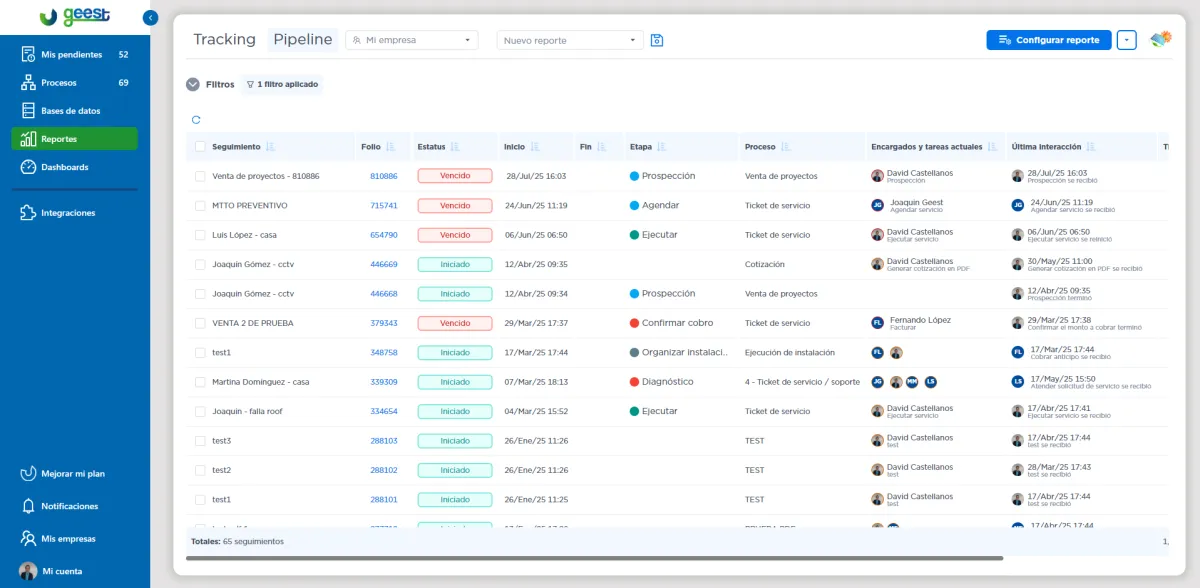The width and height of the screenshot is (1200, 588).
Task: Open folio link 810886
Action: [x=384, y=176]
